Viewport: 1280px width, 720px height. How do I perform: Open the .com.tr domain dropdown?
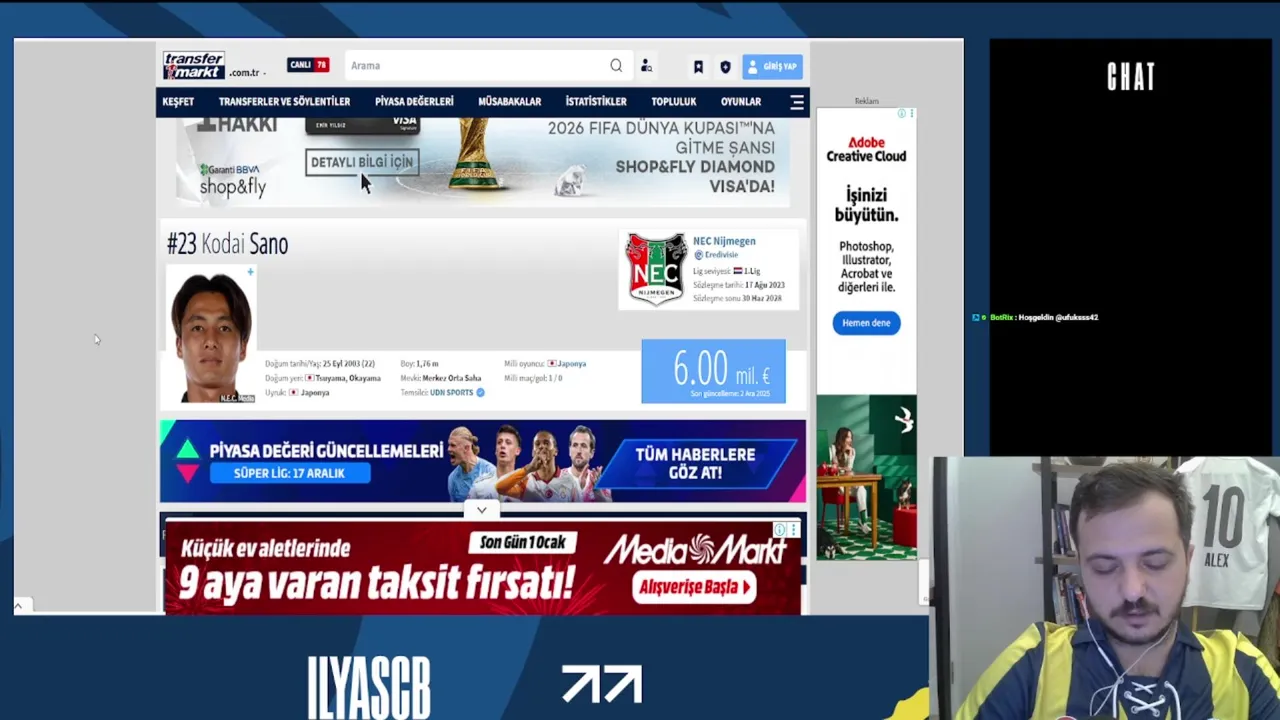[x=246, y=73]
